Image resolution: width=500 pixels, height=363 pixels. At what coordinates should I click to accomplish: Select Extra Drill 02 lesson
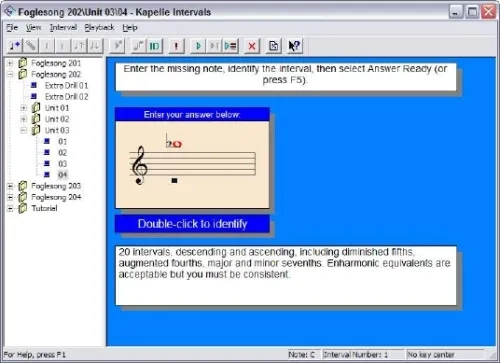67,97
